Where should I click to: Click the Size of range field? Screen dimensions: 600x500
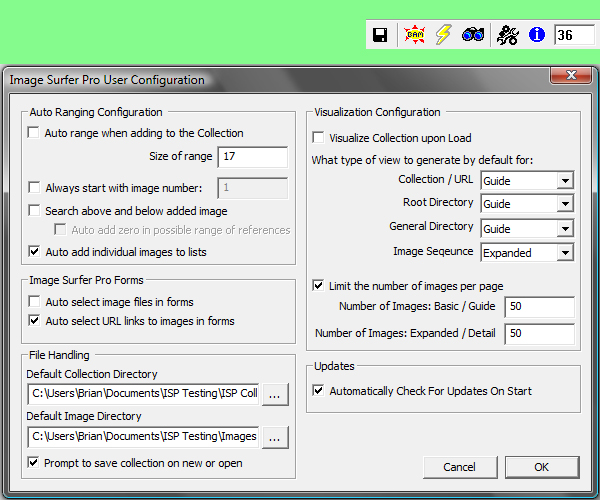[253, 157]
